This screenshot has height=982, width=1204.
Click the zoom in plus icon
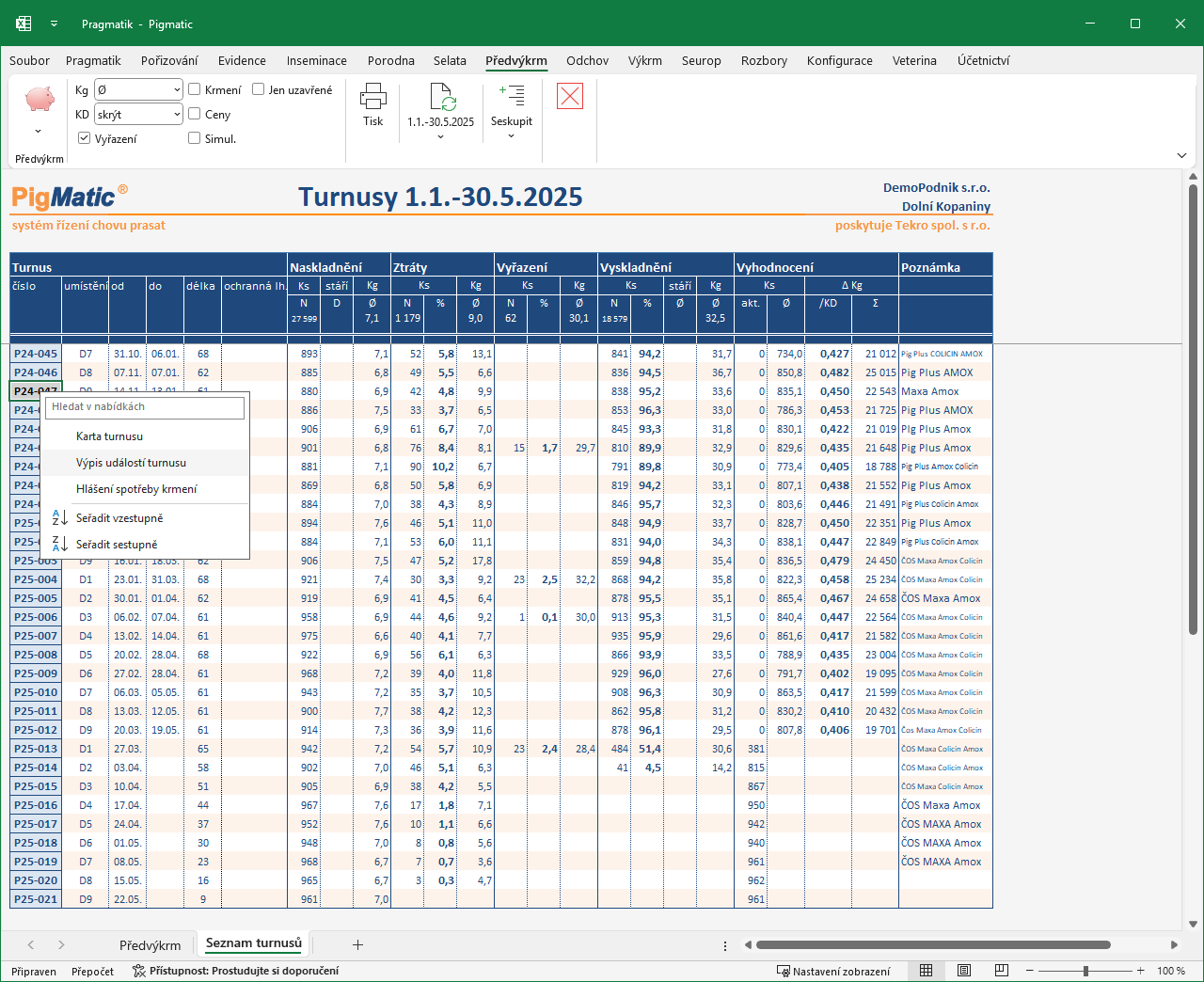pos(1141,971)
